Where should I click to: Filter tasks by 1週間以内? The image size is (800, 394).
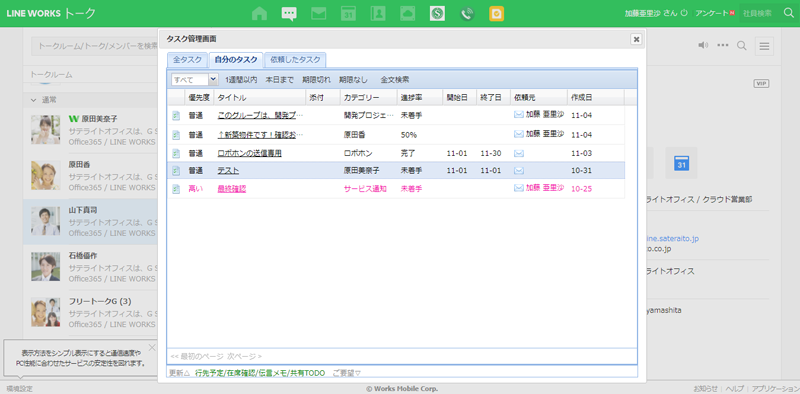[241, 80]
